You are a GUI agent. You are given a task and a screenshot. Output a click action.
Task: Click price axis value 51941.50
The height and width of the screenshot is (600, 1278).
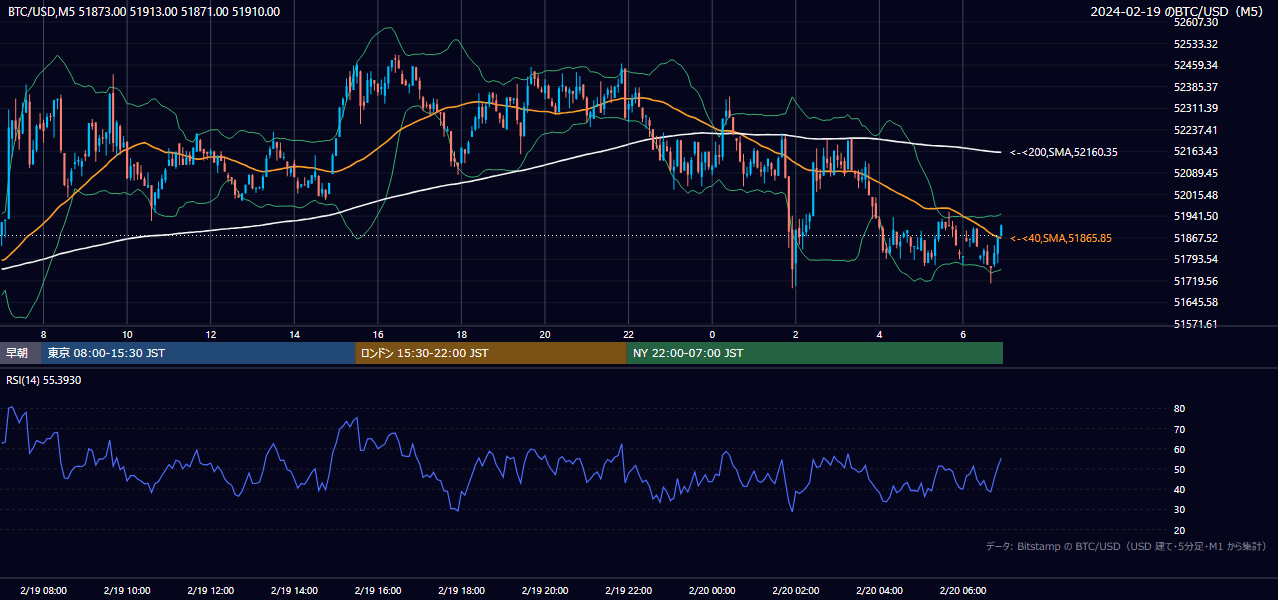click(1196, 216)
